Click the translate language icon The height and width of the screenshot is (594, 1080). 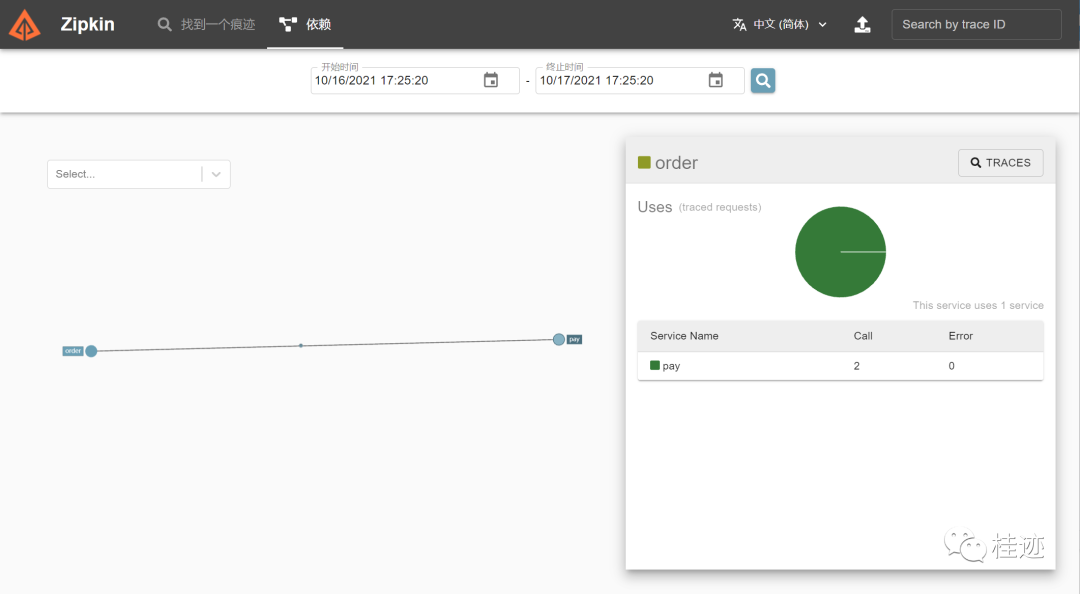pos(740,25)
